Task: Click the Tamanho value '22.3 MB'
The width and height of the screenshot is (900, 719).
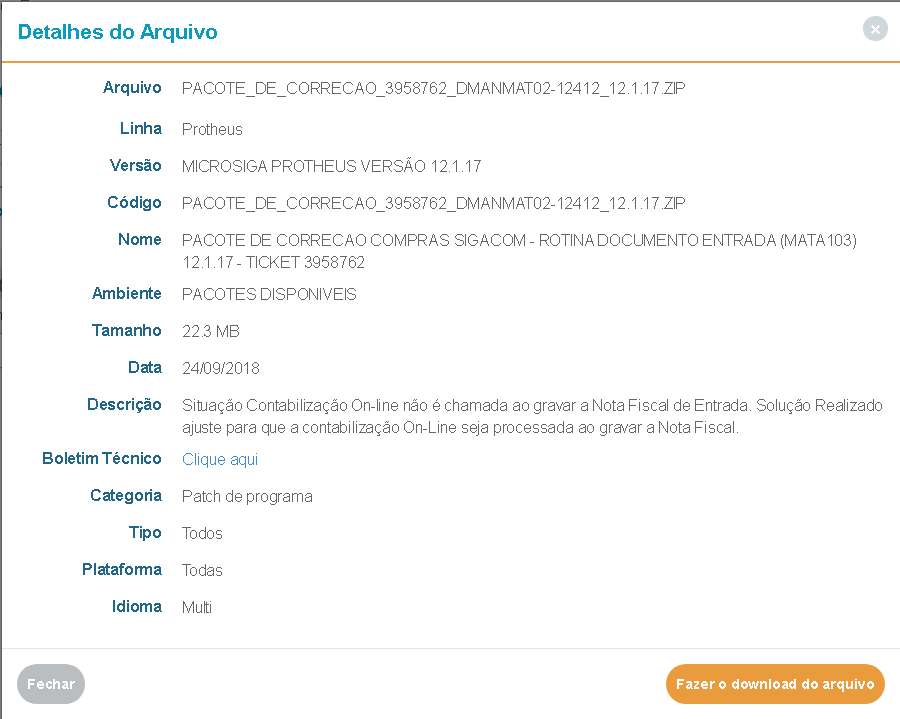Action: 211,331
